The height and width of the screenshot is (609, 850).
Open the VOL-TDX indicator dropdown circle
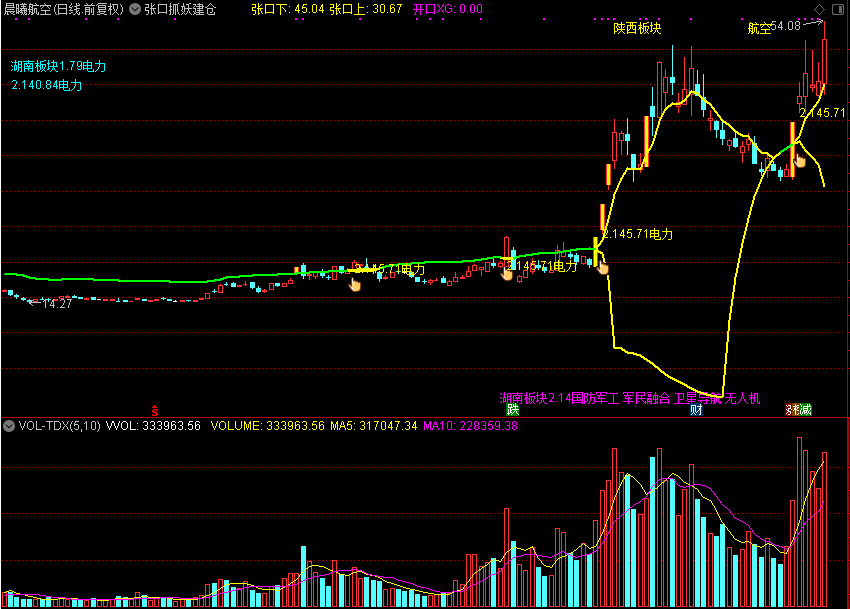tap(9, 426)
